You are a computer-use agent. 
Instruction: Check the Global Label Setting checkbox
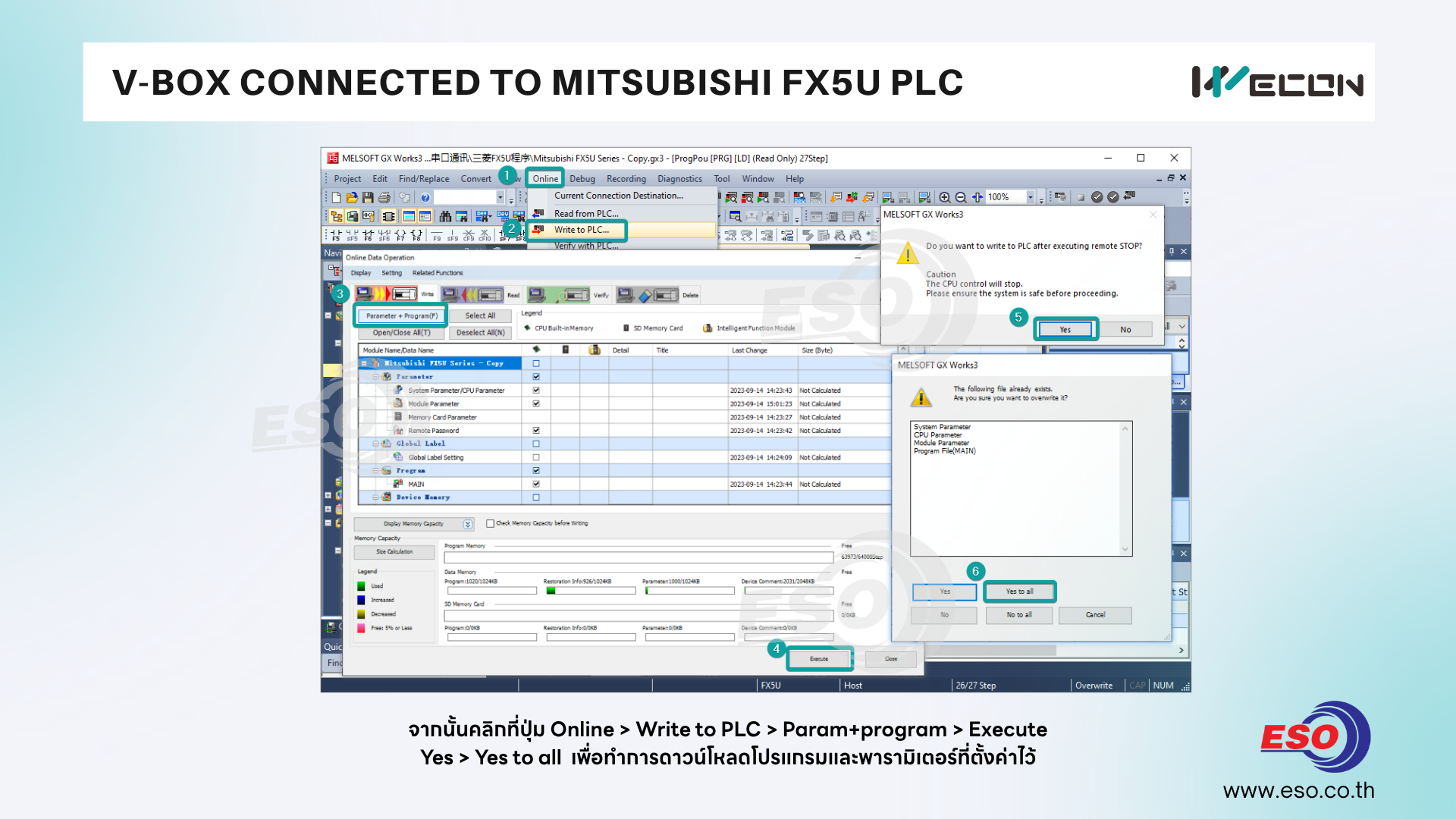536,457
